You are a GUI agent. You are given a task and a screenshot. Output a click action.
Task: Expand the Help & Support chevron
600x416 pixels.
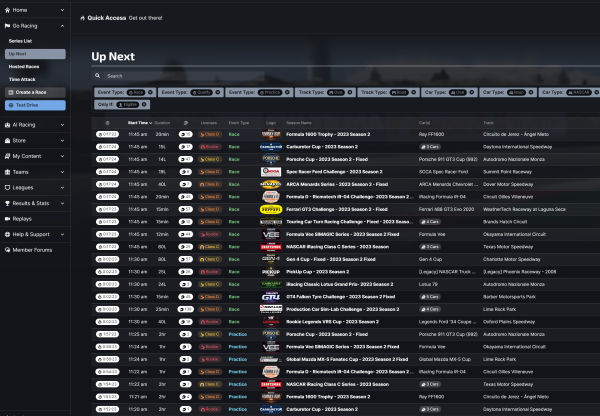click(62, 234)
